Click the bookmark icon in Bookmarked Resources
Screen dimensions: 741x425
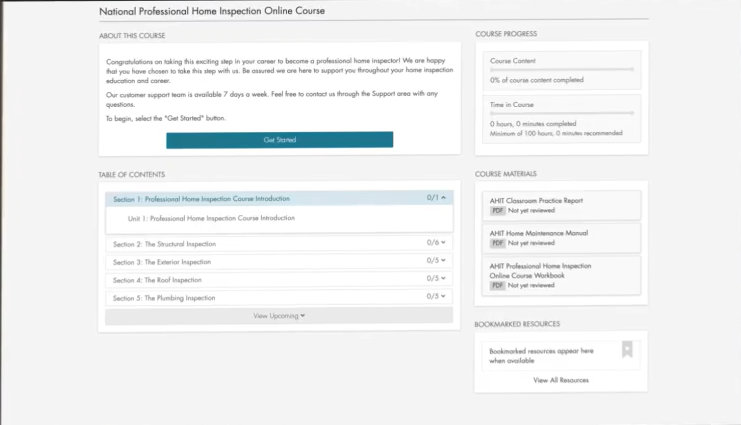(x=627, y=350)
